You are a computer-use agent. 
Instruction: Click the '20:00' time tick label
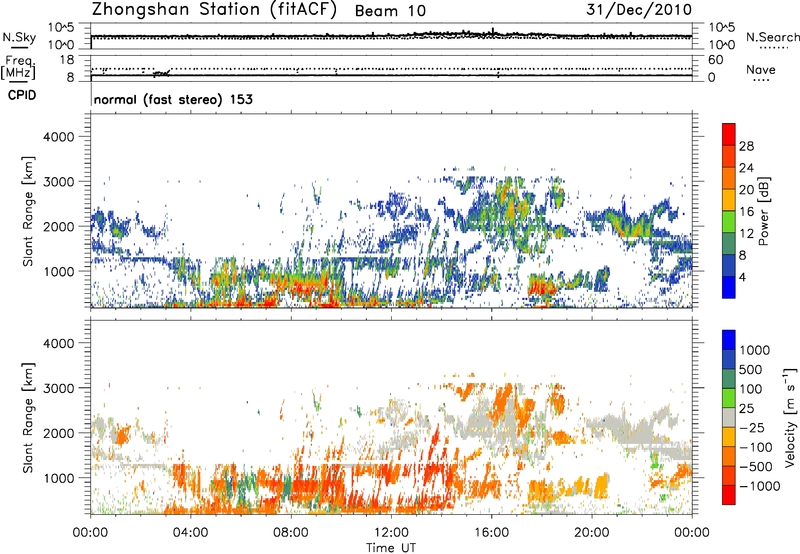pos(592,533)
